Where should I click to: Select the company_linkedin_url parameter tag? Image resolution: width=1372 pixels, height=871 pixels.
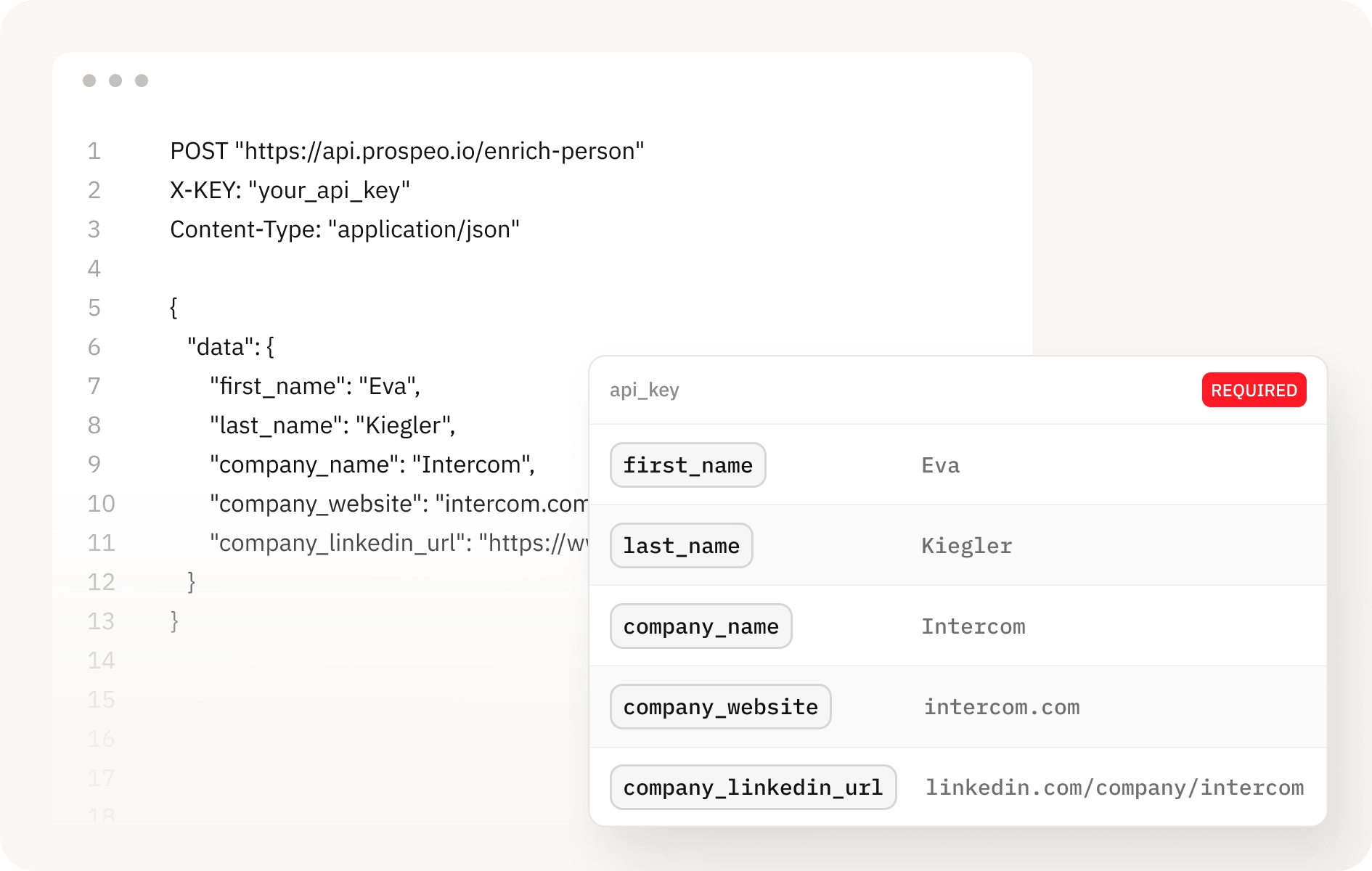pos(753,788)
